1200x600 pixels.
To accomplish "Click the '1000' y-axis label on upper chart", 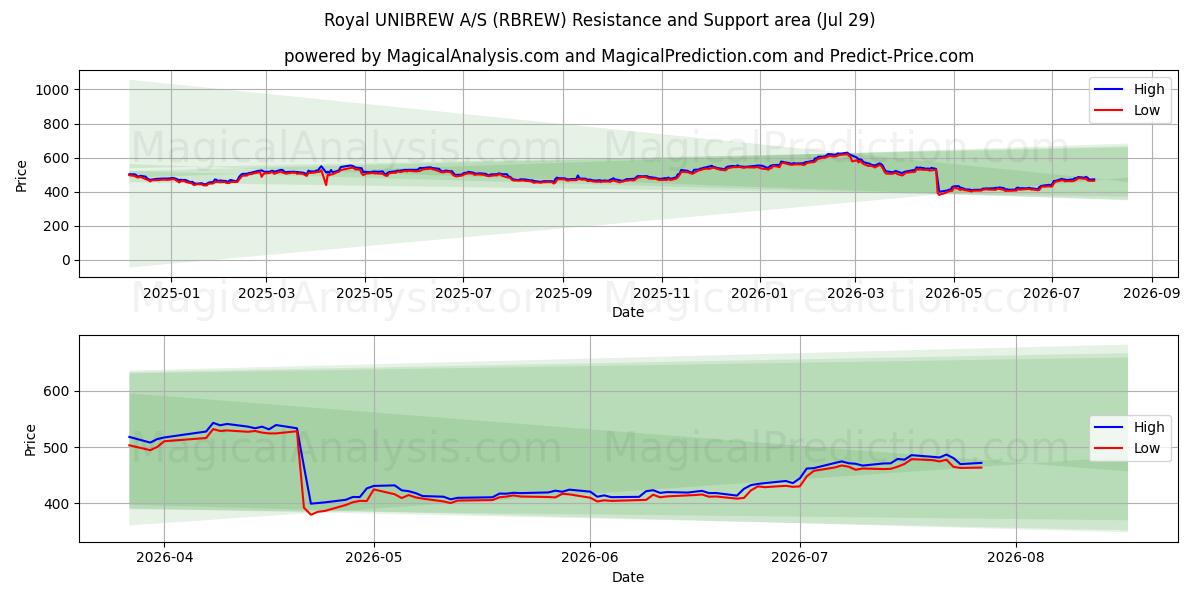I will pyautogui.click(x=52, y=90).
